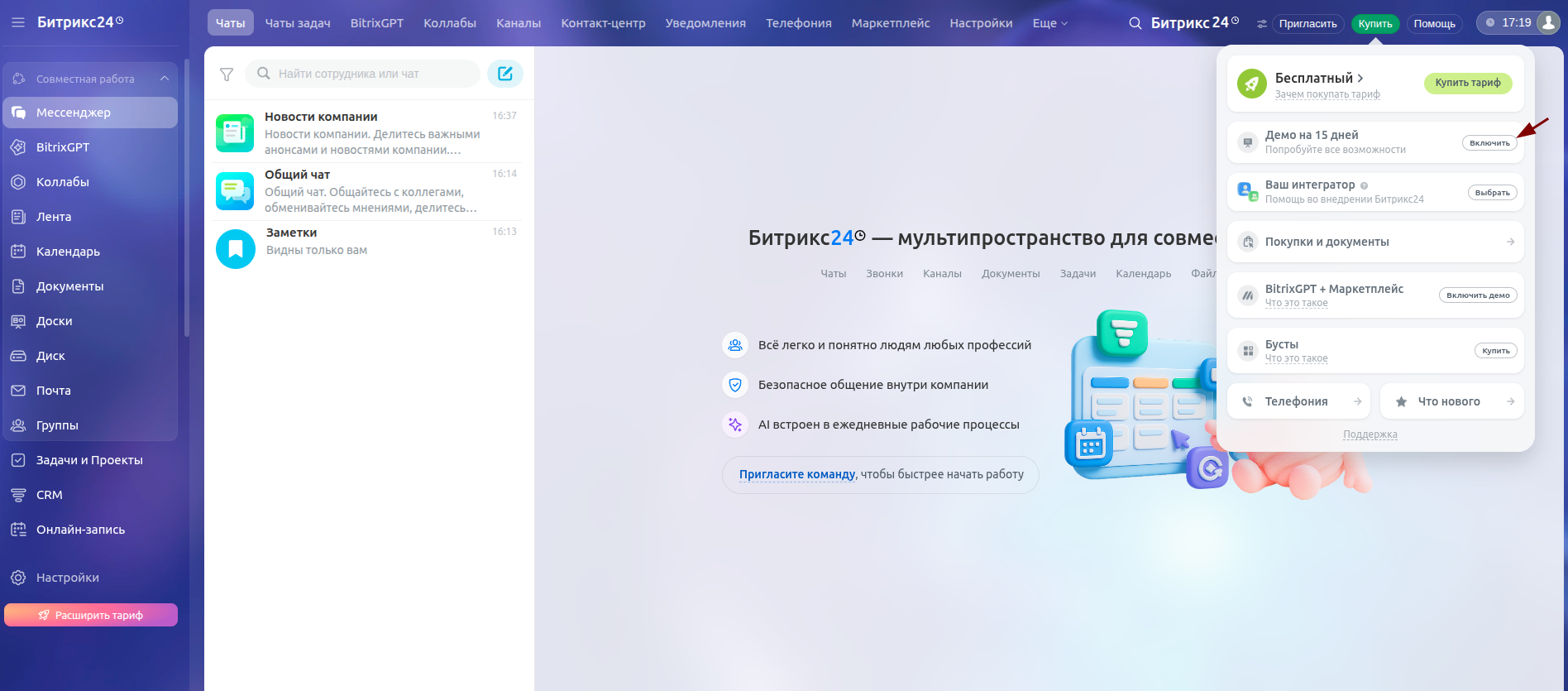Open the Настройки top tab

click(981, 23)
